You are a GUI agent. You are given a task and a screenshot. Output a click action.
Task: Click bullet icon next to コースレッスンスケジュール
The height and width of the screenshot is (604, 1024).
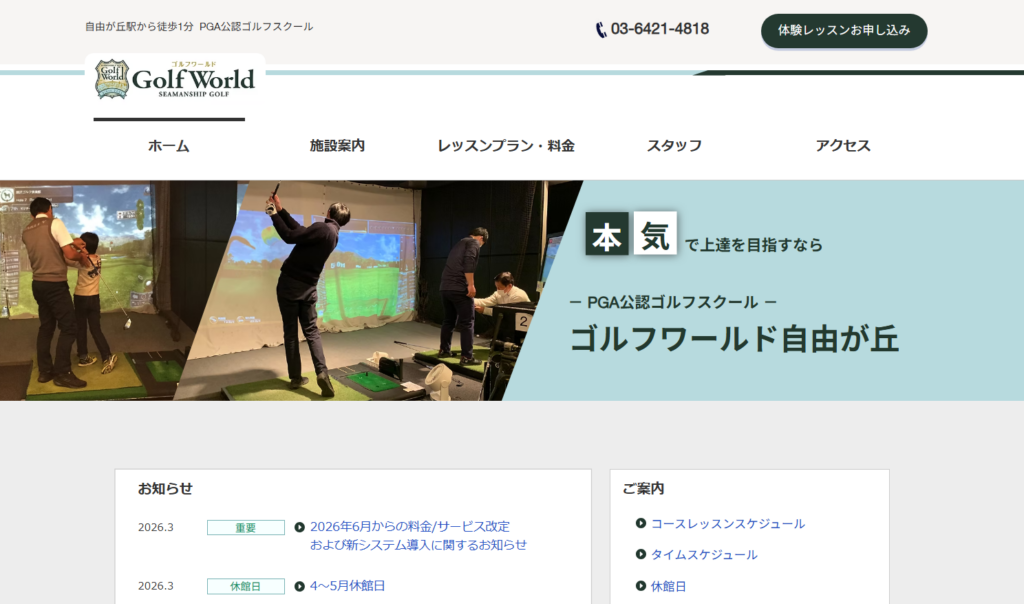point(641,523)
